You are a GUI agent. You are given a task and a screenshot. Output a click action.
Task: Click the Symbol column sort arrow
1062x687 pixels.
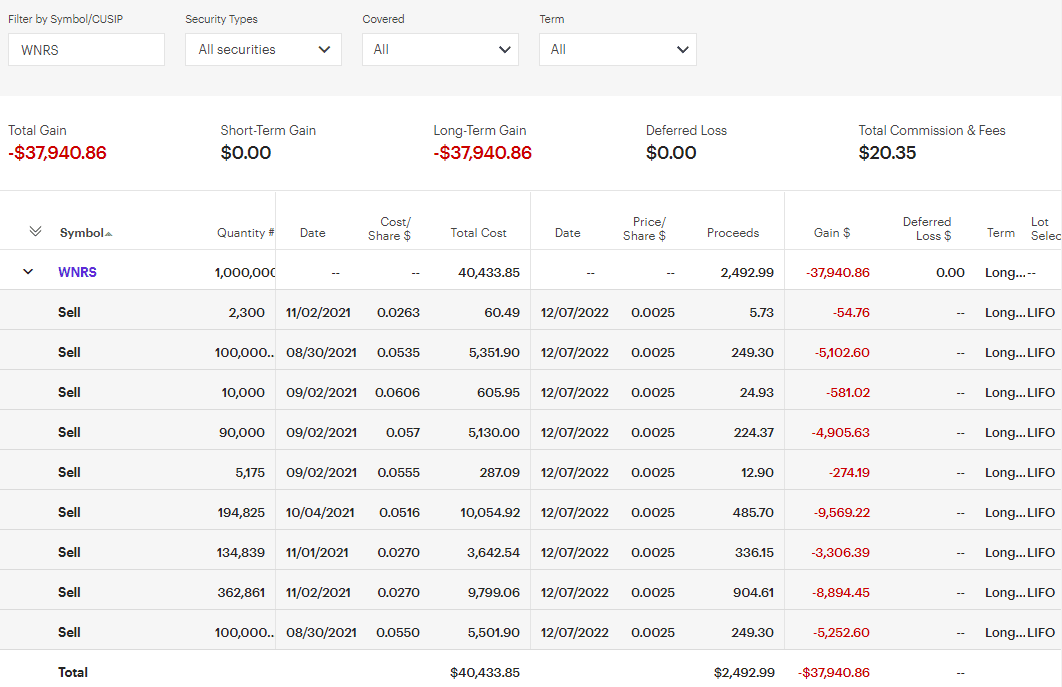tap(108, 234)
